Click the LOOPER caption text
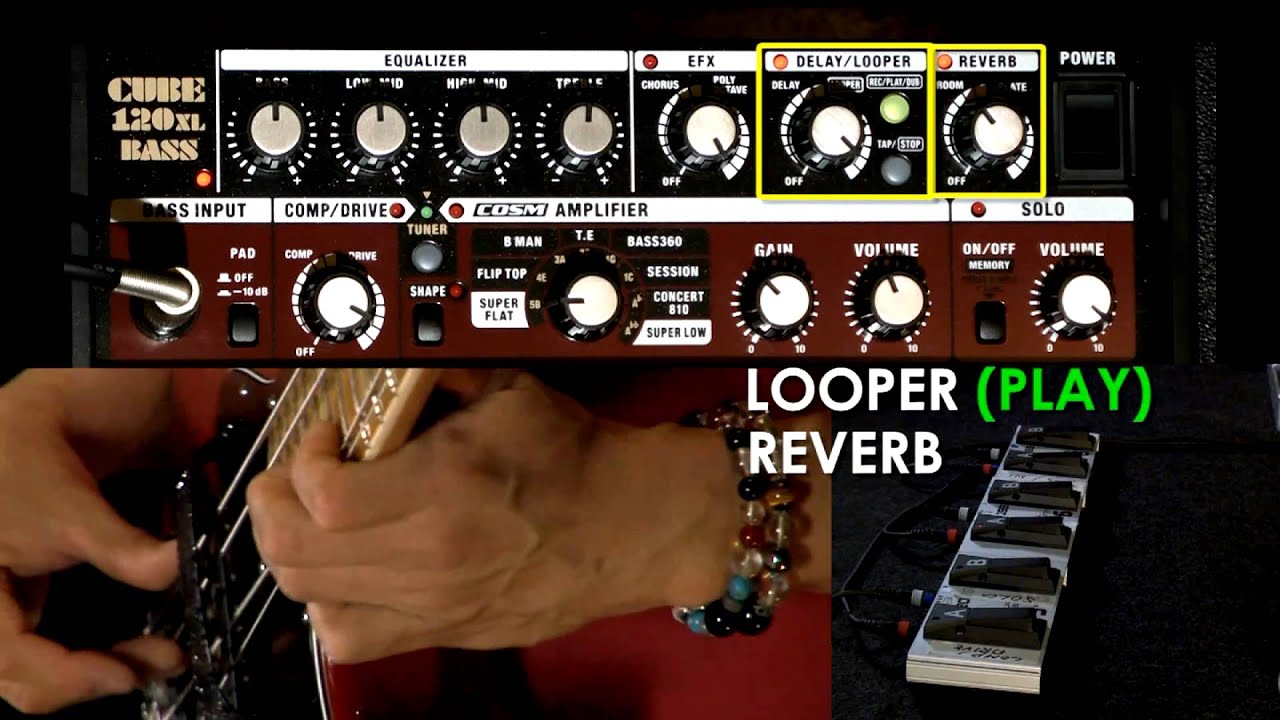 pyautogui.click(x=853, y=393)
